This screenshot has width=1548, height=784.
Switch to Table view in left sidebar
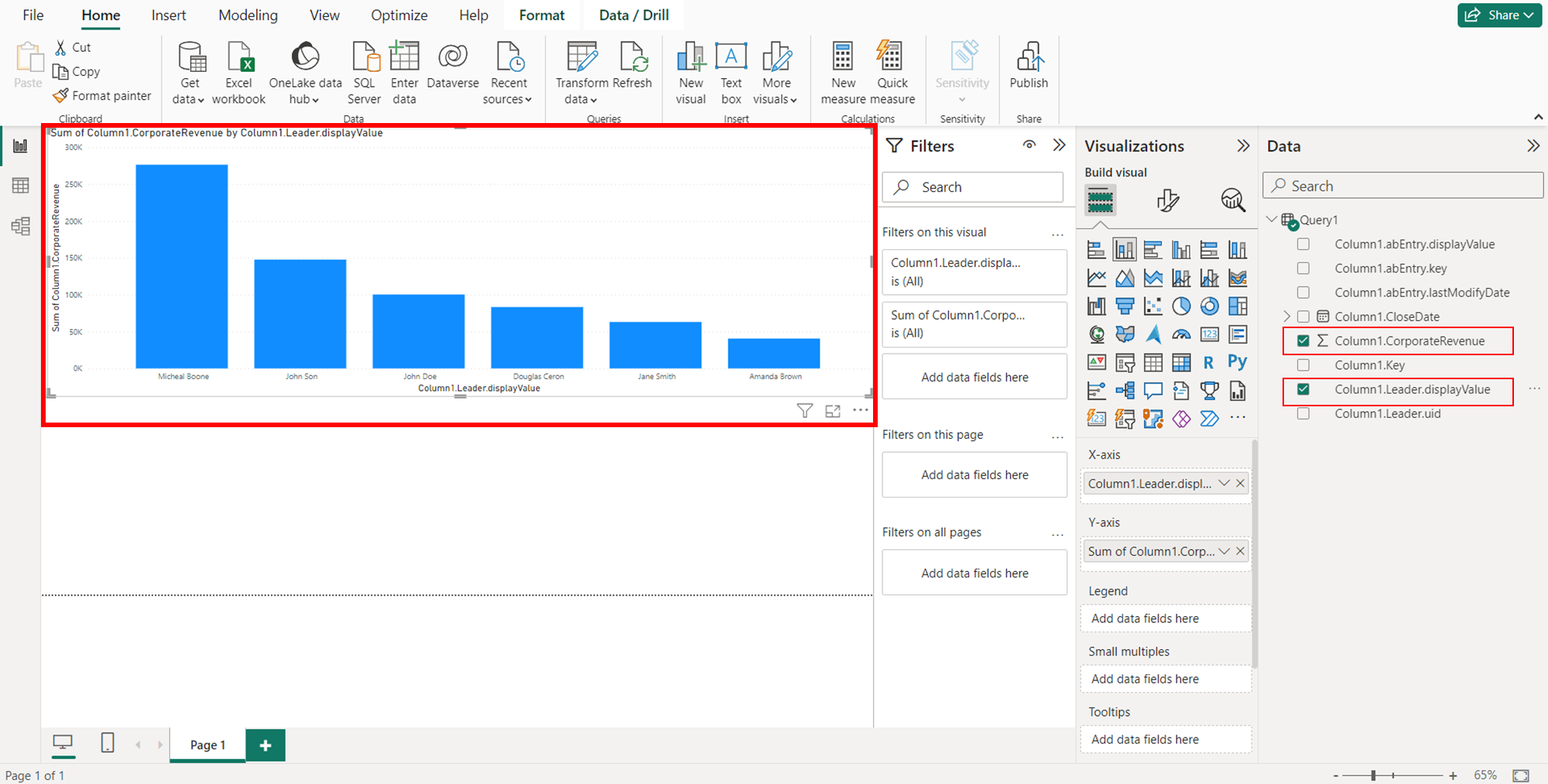point(21,186)
